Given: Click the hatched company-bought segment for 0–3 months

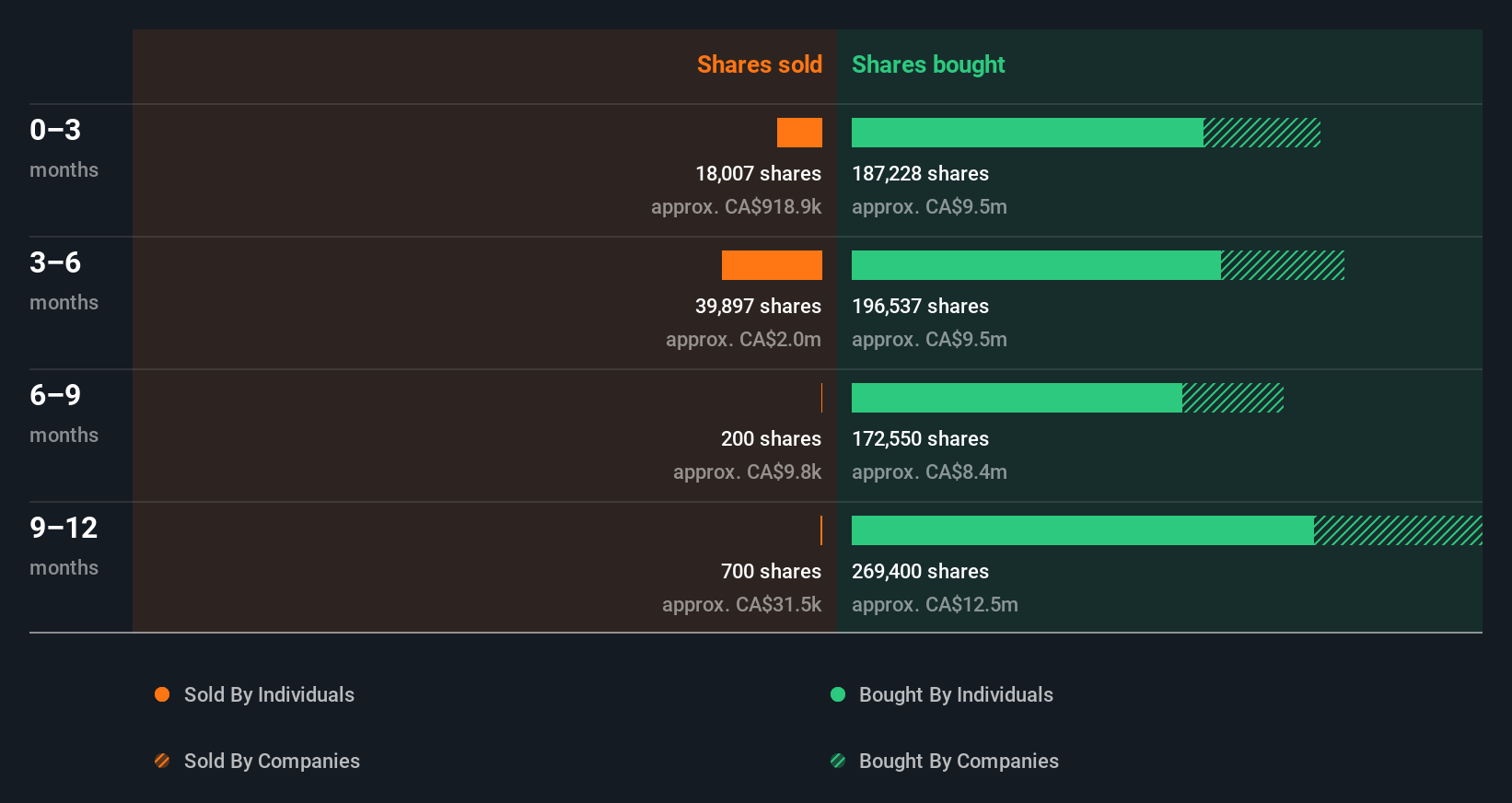Looking at the screenshot, I should pyautogui.click(x=1262, y=133).
